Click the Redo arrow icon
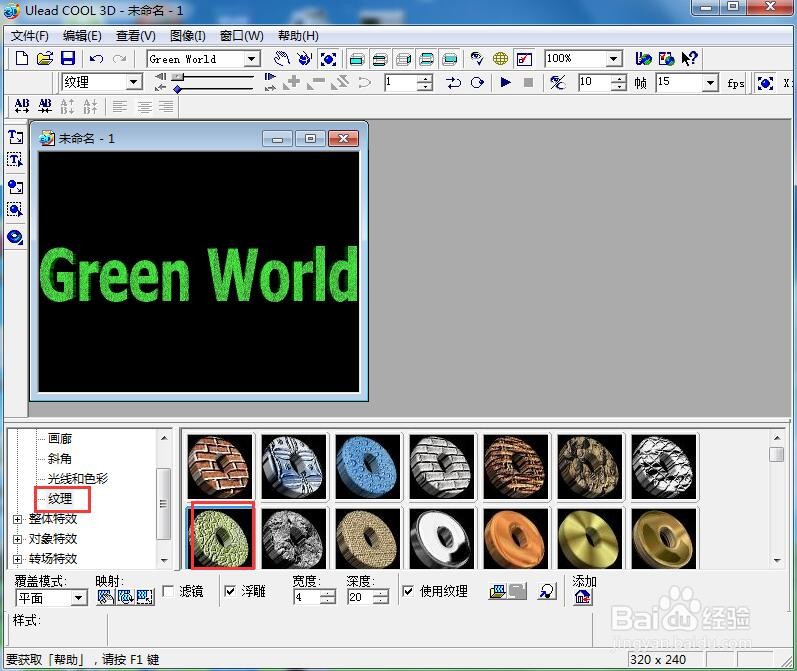 pos(119,59)
